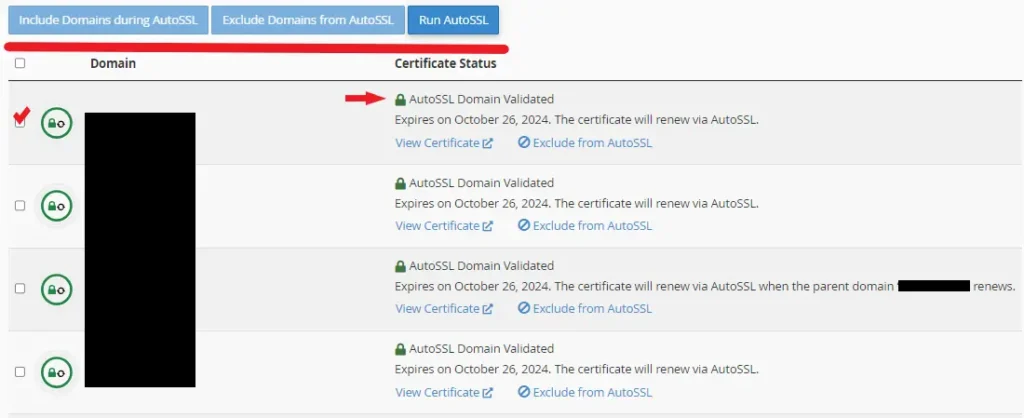Click the green lock icon in third domain row
This screenshot has height=418, width=1024.
[56, 289]
